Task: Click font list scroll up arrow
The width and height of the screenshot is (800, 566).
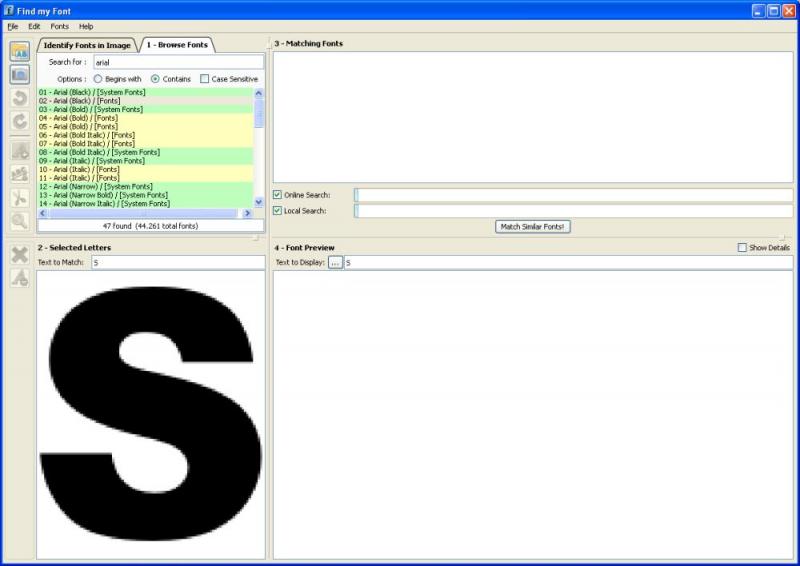Action: (259, 93)
